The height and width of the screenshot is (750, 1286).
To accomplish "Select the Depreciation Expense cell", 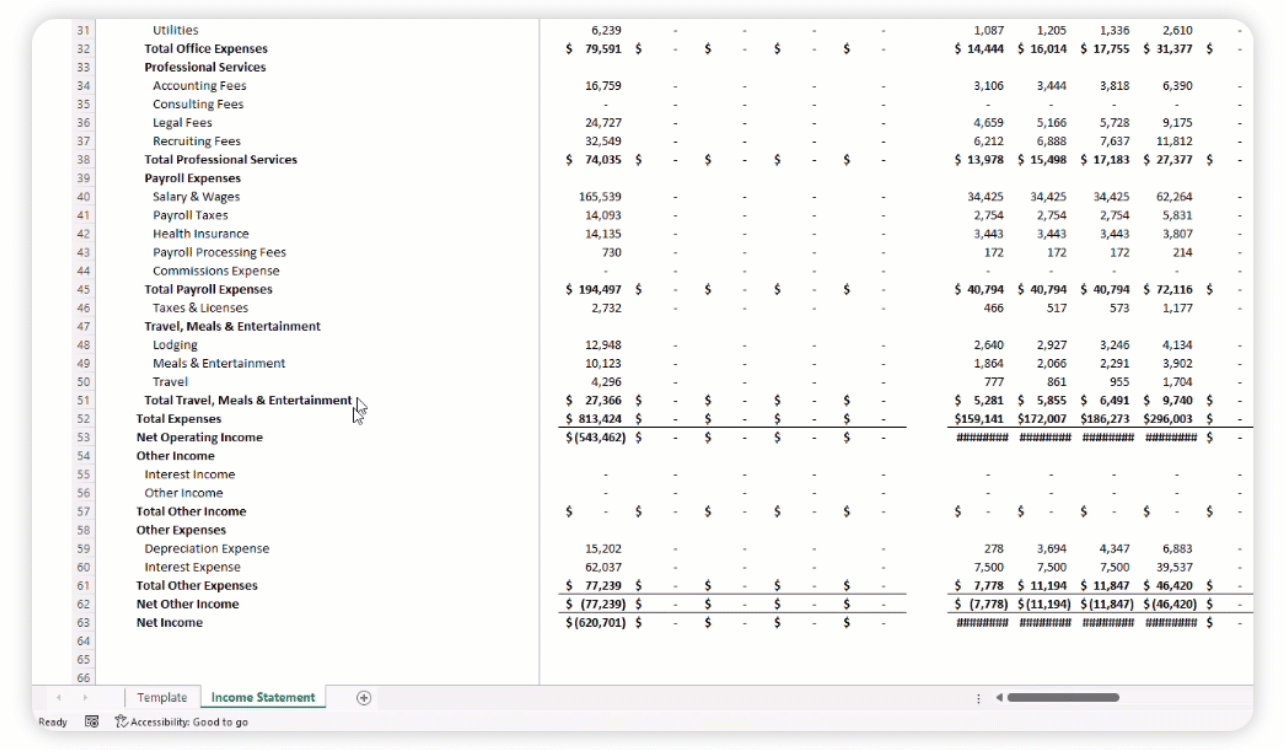I will [206, 548].
